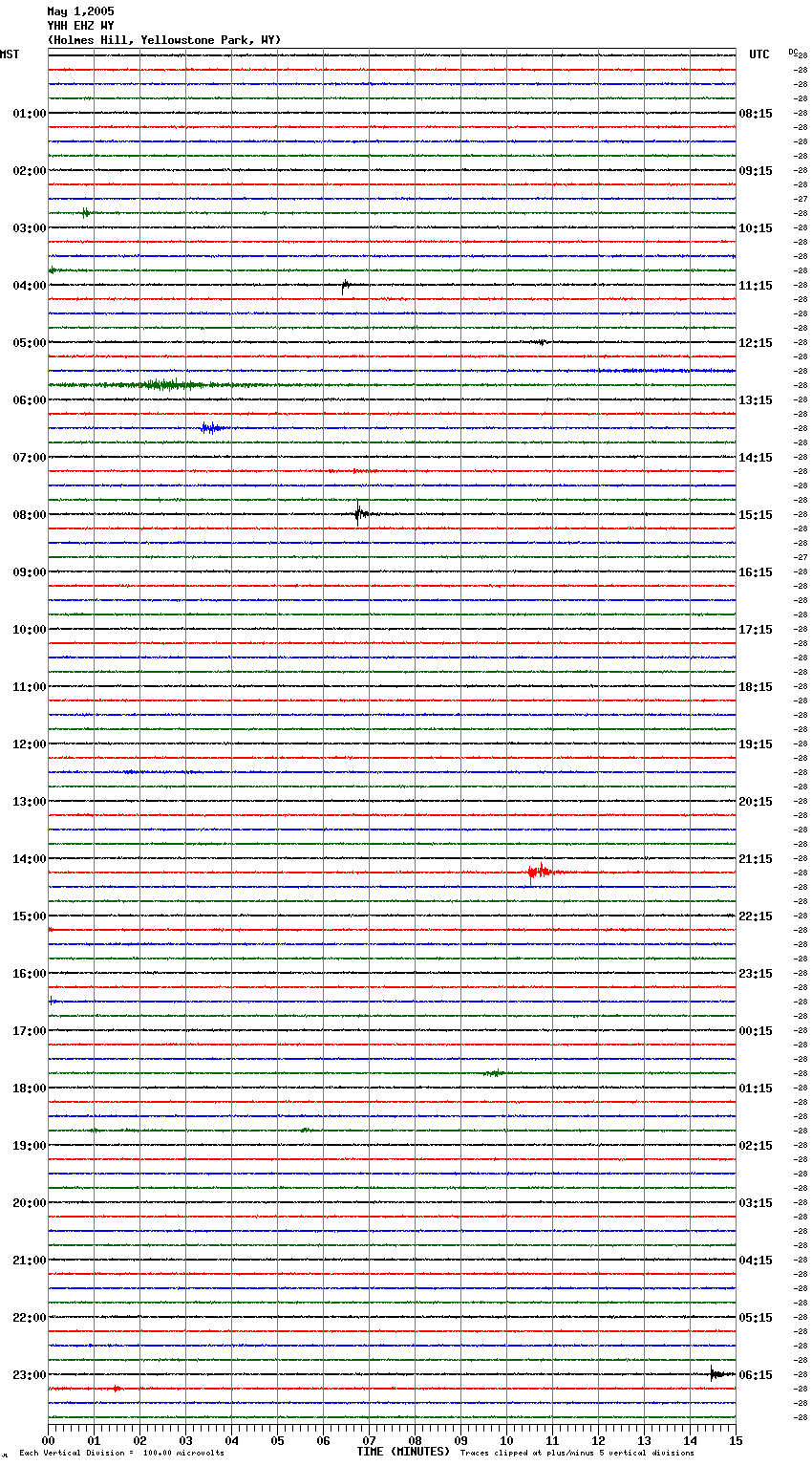Select the 01:00 MST row label
This screenshot has width=812, height=1466.
[x=30, y=114]
